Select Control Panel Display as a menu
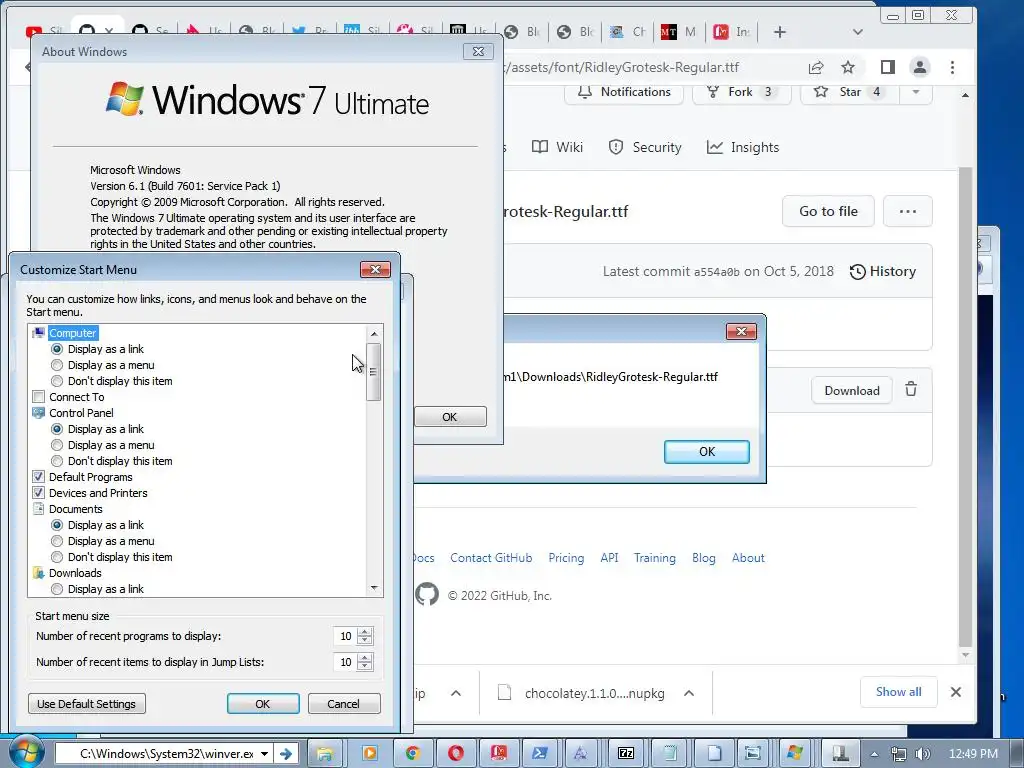 point(103,445)
